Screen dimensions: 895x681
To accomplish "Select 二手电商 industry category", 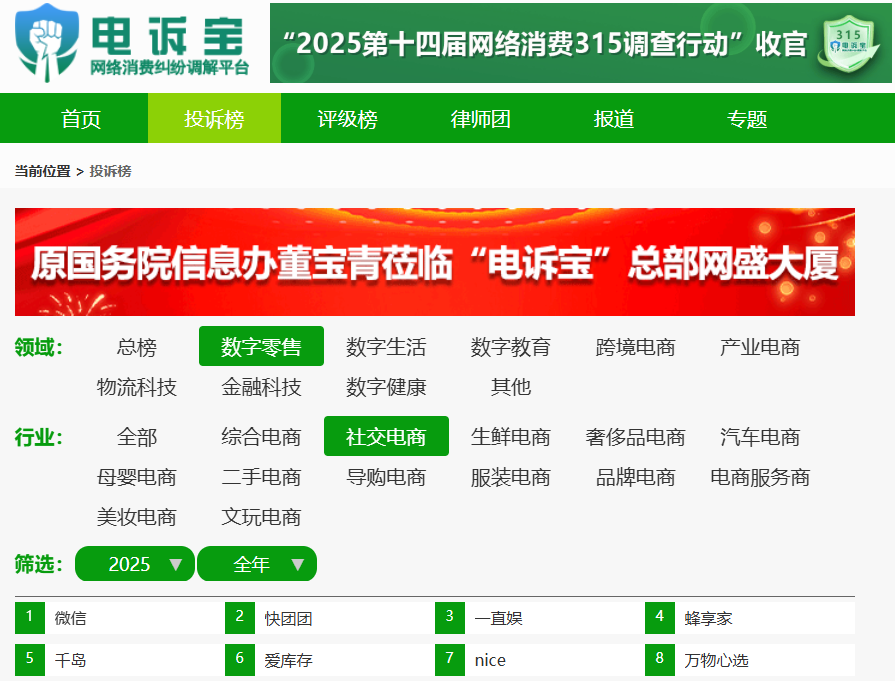I will coord(261,477).
